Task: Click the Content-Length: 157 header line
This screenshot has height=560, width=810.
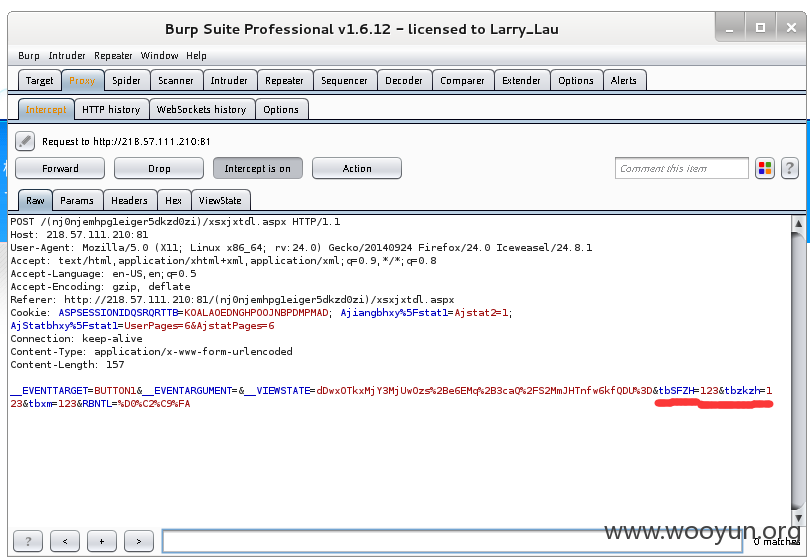Action: (67, 365)
